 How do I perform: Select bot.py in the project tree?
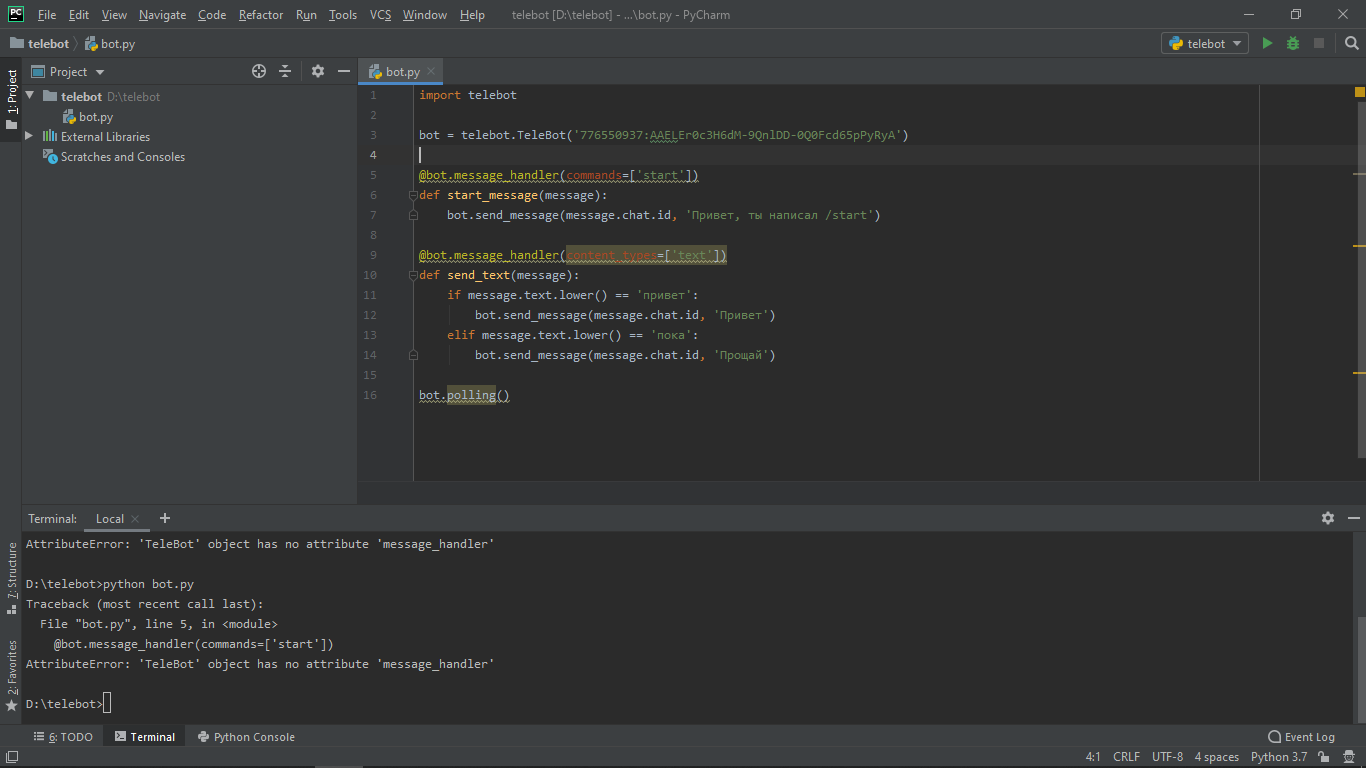[x=96, y=116]
